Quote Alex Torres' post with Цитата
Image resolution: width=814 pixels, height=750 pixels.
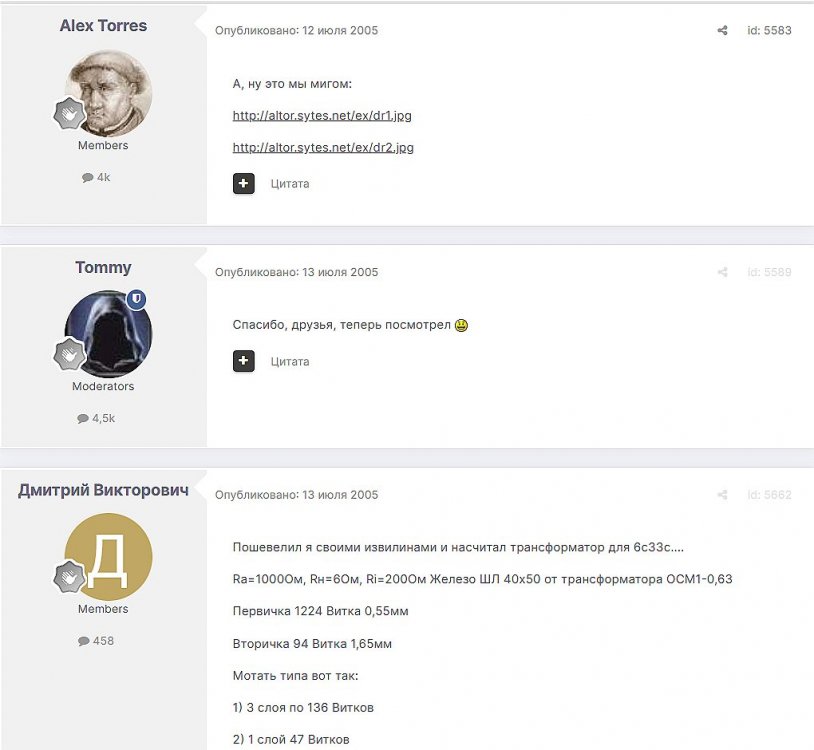(290, 184)
